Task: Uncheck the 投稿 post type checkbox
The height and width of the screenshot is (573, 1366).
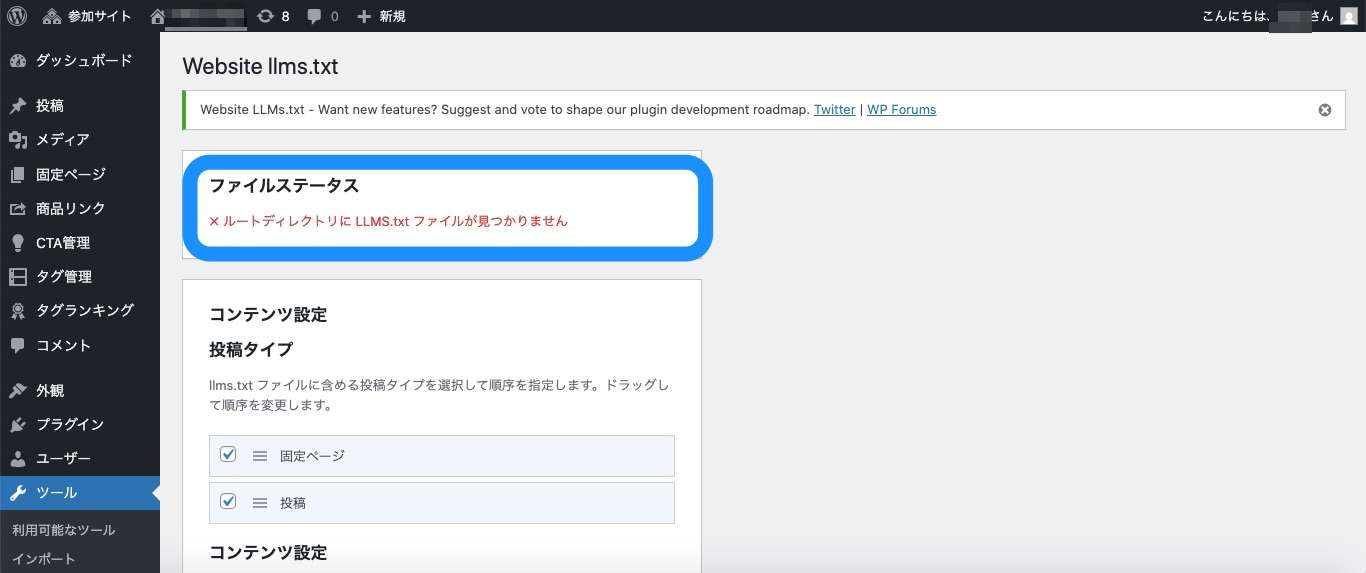Action: pyautogui.click(x=228, y=501)
